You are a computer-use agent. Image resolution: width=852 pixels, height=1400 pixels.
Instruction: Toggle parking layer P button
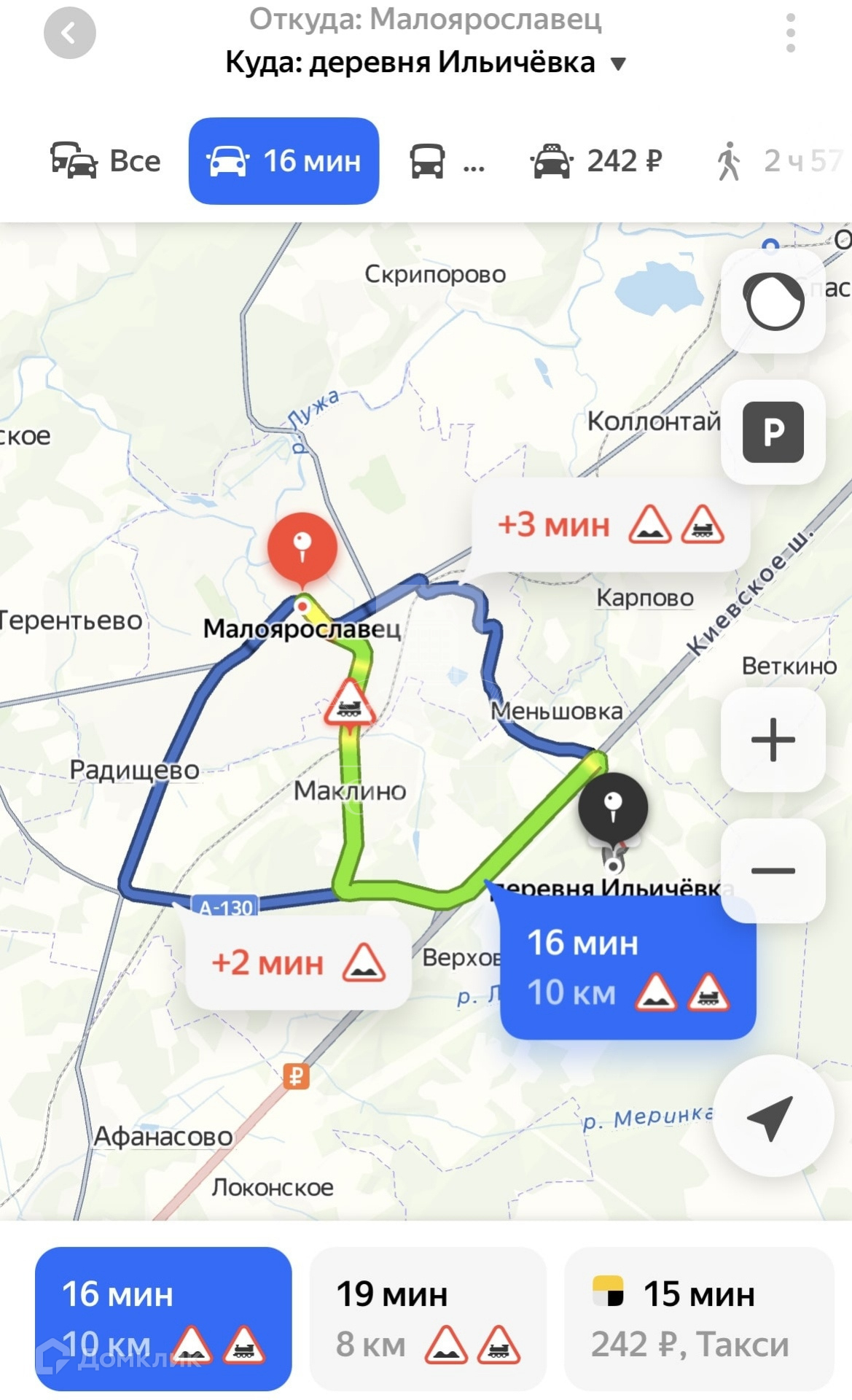coord(773,432)
